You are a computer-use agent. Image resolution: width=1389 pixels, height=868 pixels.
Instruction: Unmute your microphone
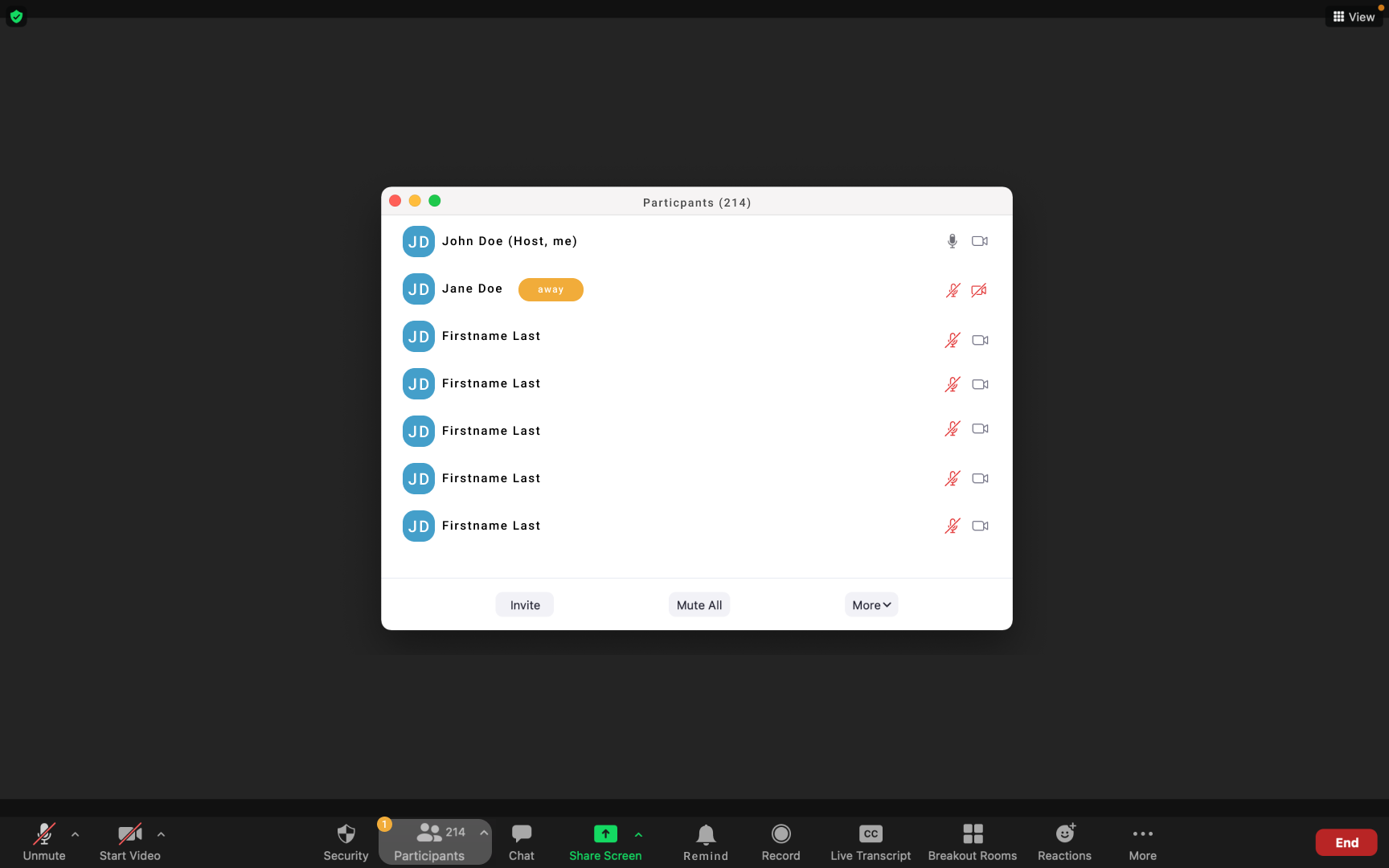[44, 841]
